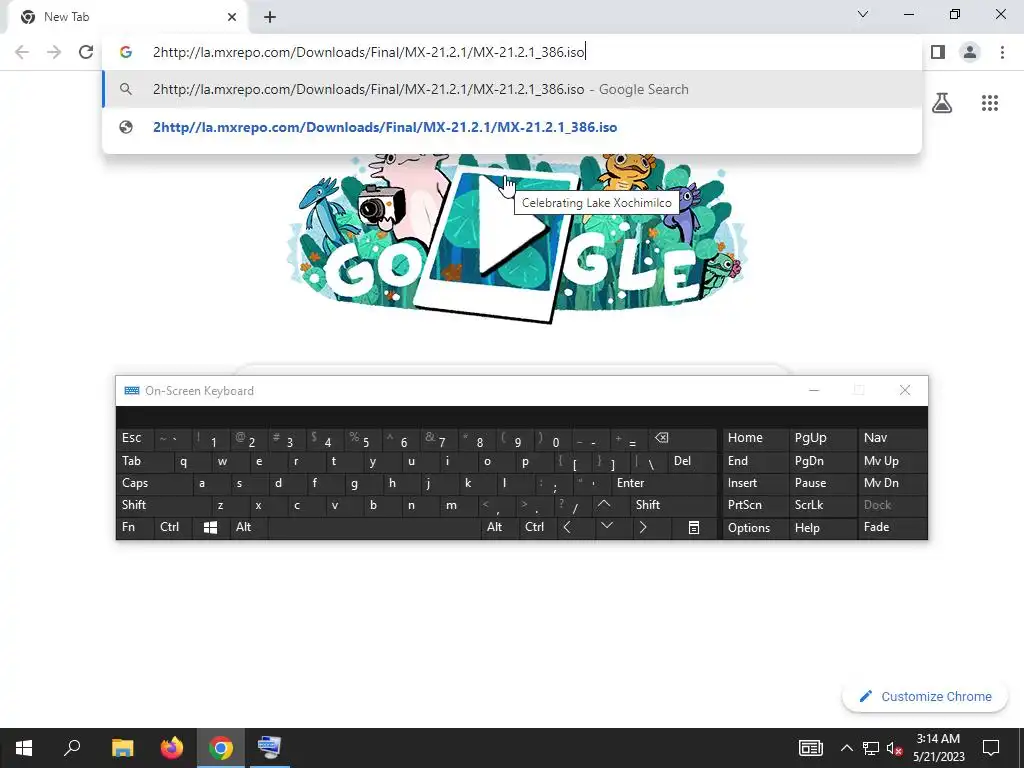Open On-Screen Keyboard Help
Image resolution: width=1024 pixels, height=768 pixels.
coord(822,528)
